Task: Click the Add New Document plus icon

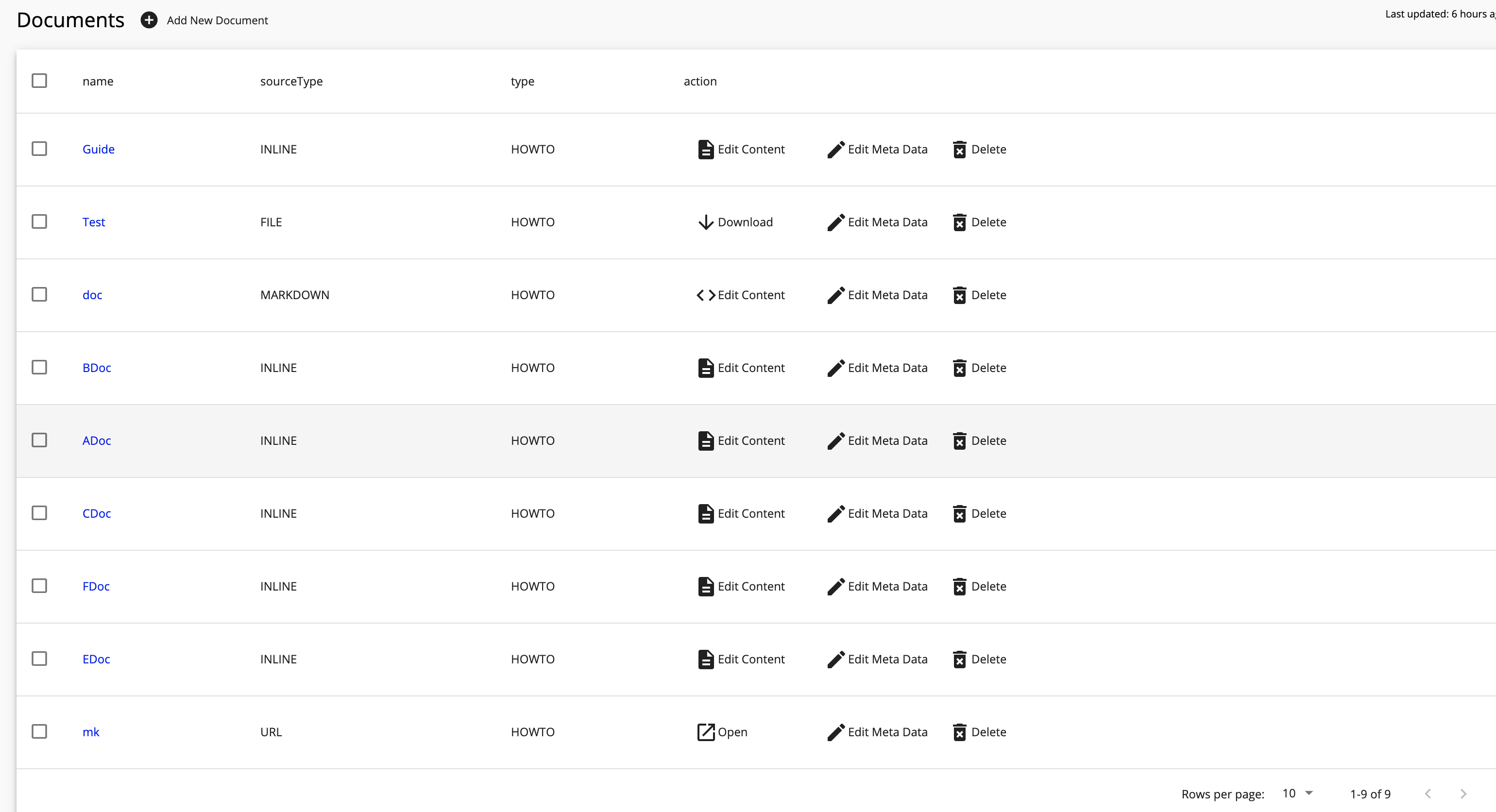Action: (x=149, y=20)
